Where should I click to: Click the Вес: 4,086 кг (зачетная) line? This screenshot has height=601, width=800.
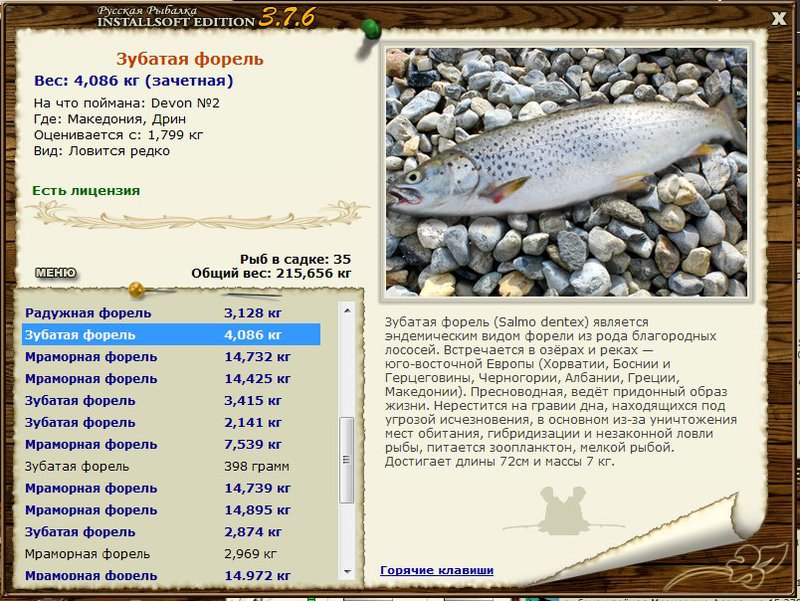coord(134,81)
